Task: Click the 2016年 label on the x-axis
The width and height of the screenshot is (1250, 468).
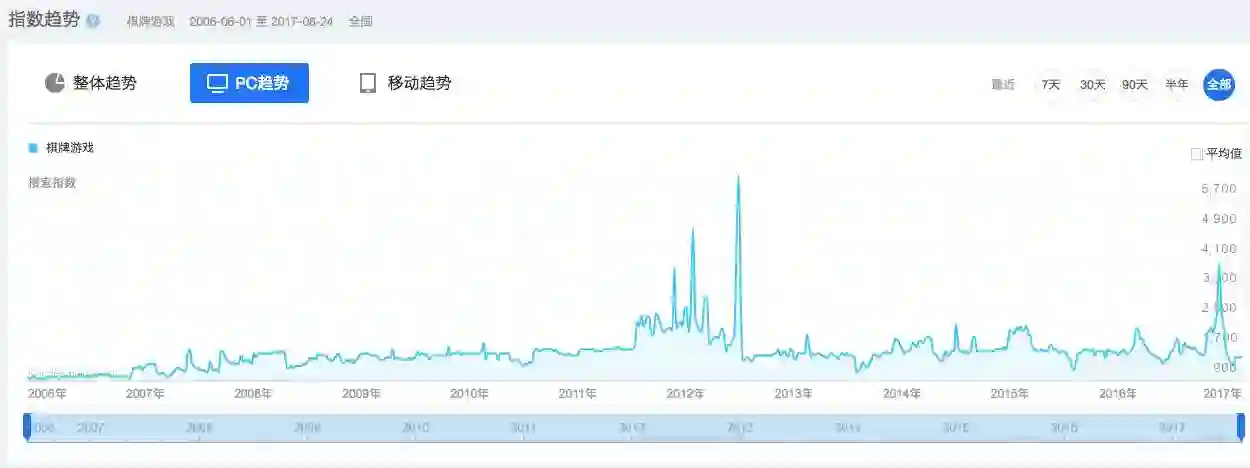Action: 1117,394
